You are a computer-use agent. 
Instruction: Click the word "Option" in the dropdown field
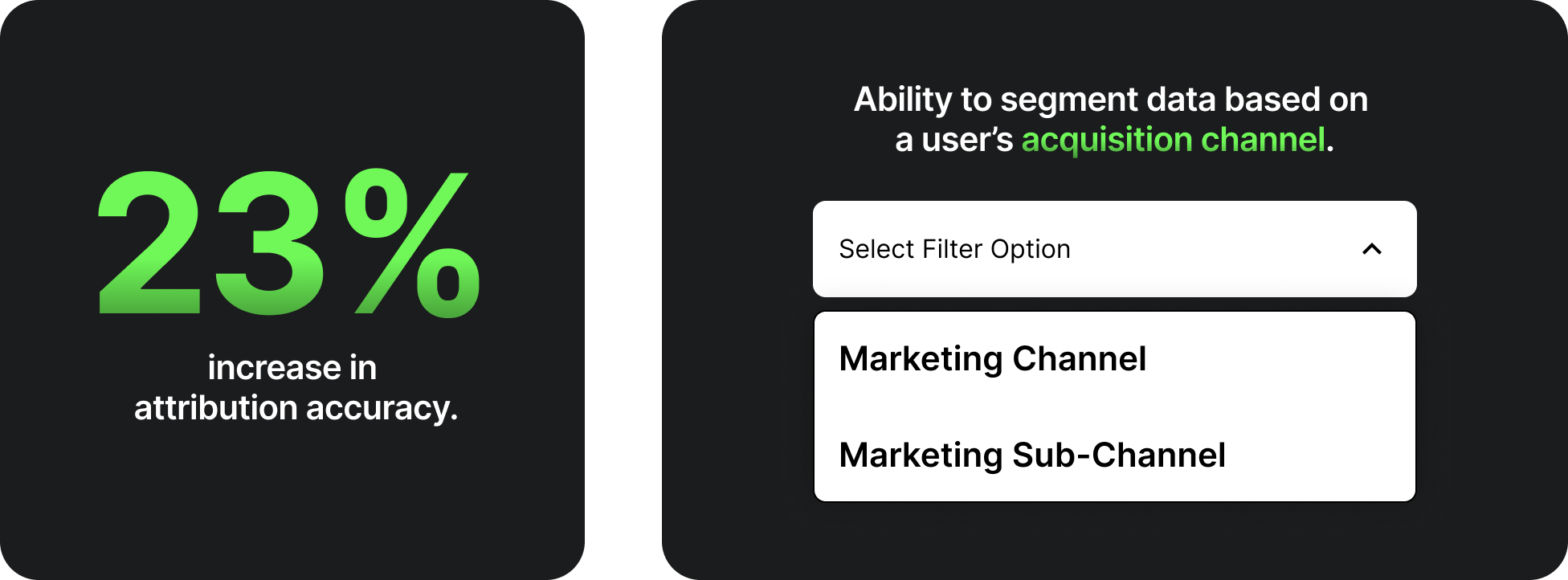pos(1030,249)
